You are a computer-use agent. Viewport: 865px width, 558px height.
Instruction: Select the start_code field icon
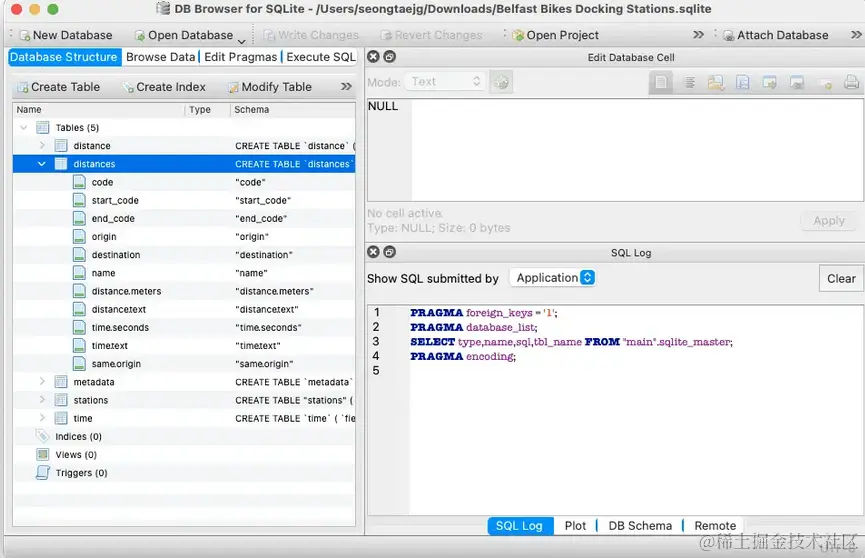pyautogui.click(x=79, y=200)
